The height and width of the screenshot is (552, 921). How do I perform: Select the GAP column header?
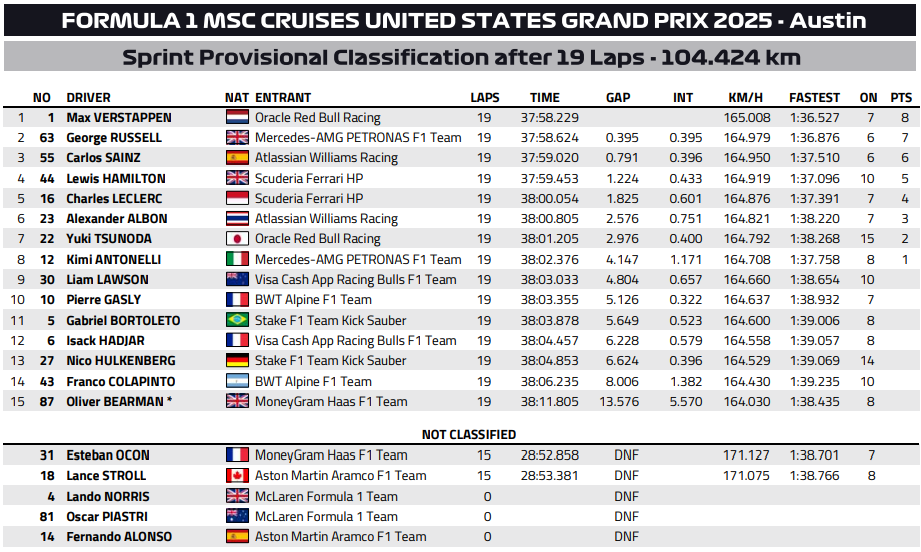[x=618, y=98]
